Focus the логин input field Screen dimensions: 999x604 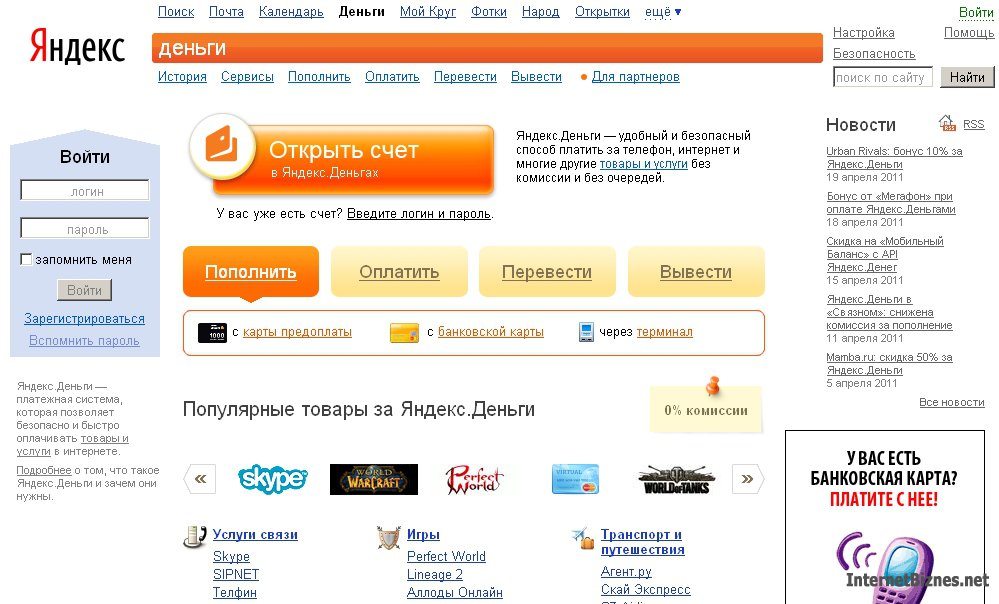point(85,191)
